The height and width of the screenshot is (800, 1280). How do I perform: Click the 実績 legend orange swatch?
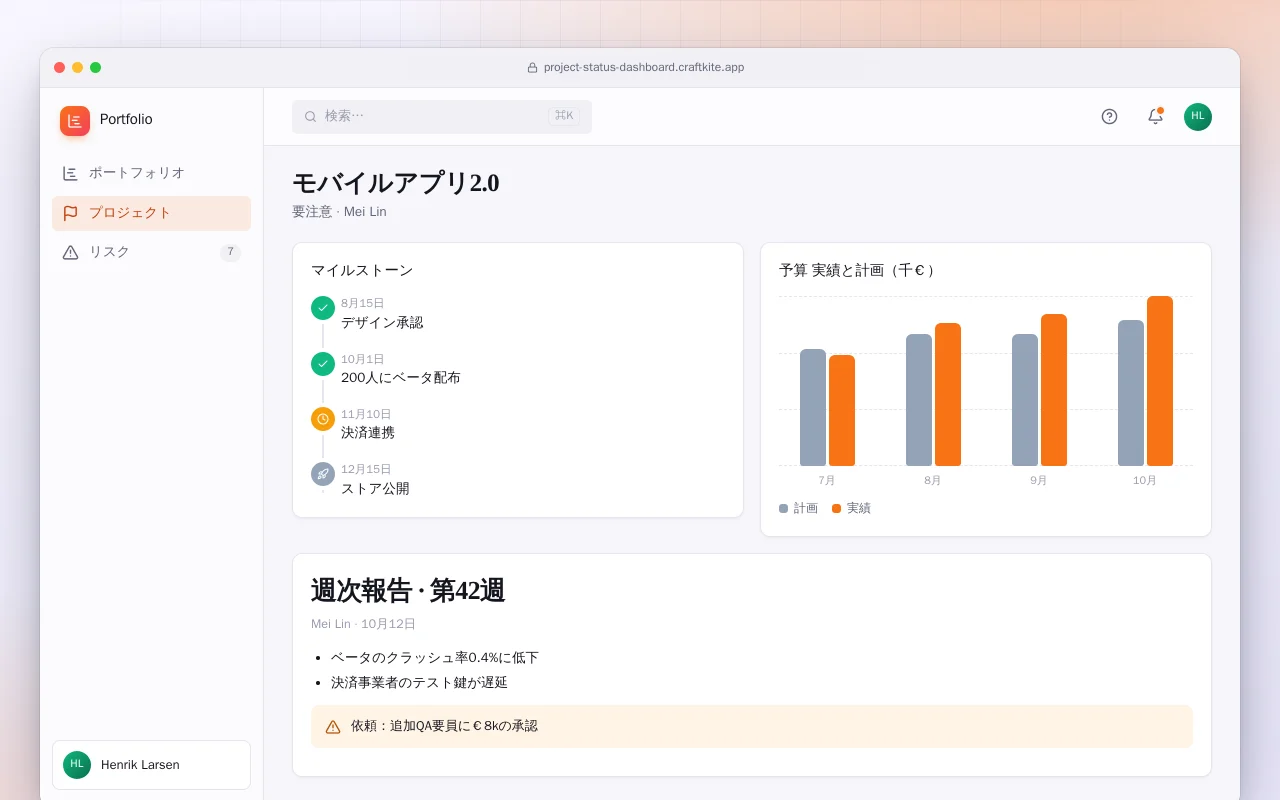836,509
